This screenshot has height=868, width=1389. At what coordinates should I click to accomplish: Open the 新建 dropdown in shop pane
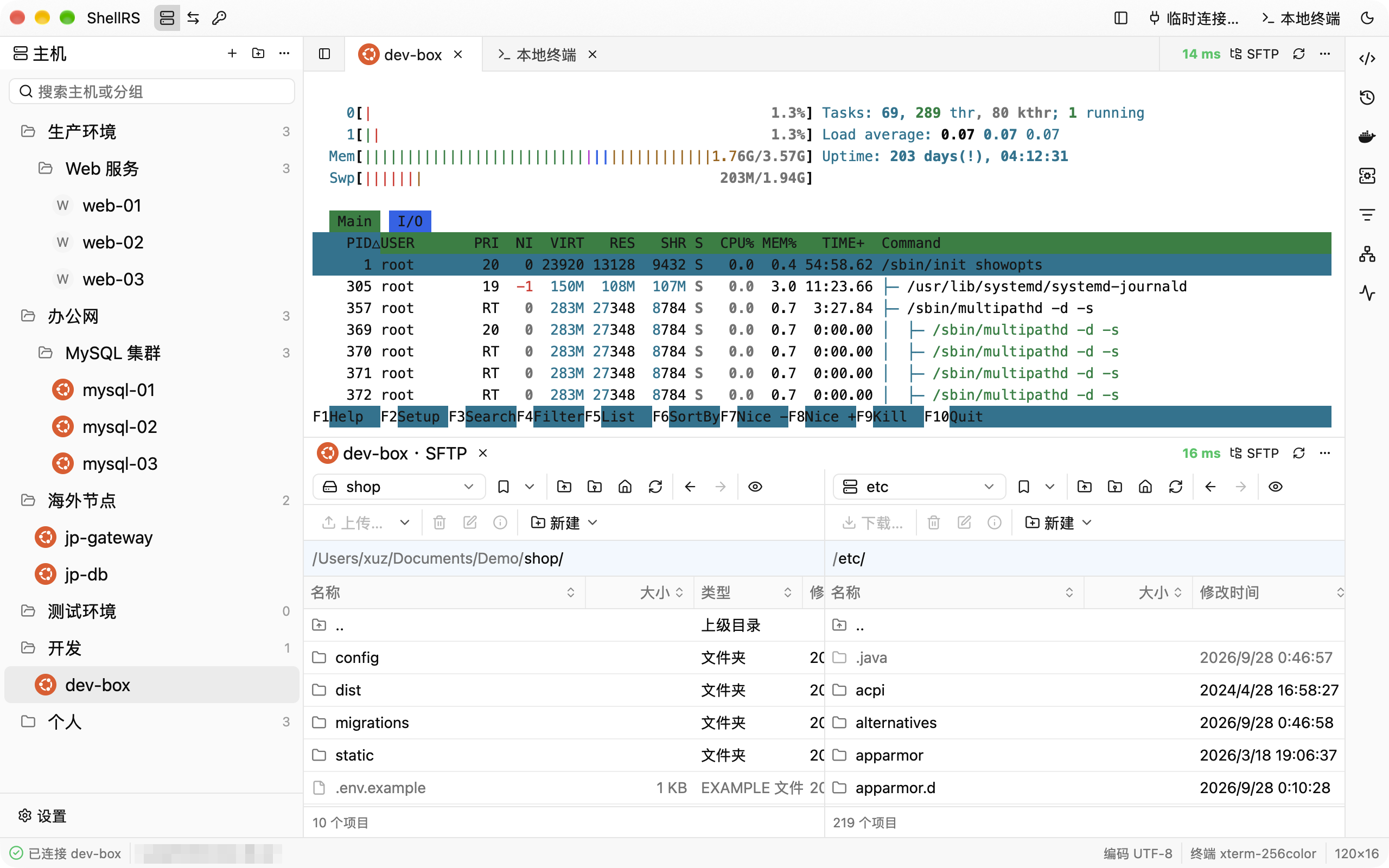point(564,522)
